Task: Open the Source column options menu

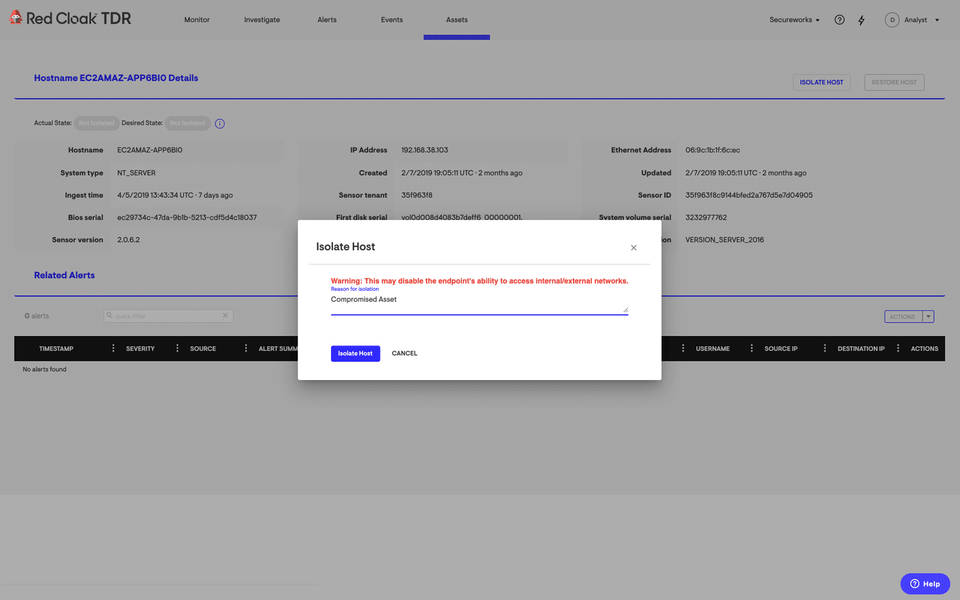Action: click(240, 349)
